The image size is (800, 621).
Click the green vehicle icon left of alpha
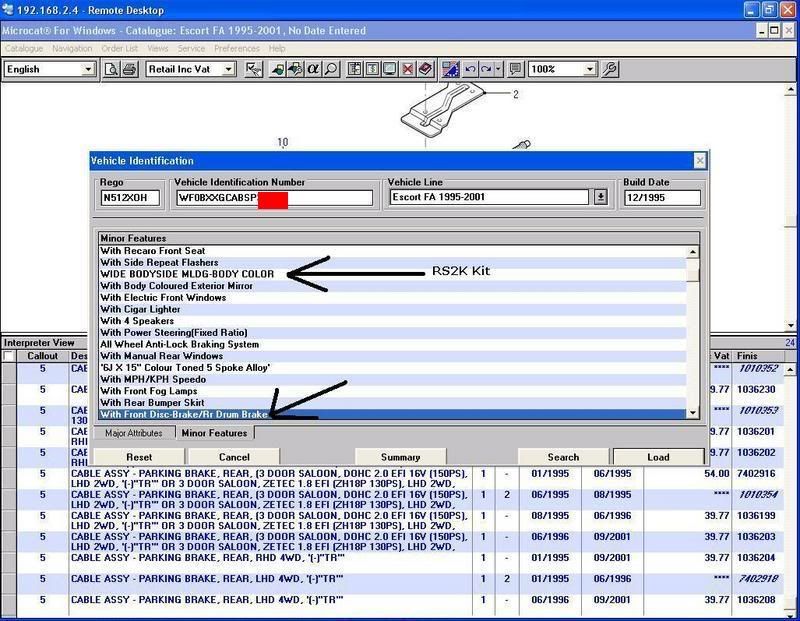point(277,69)
